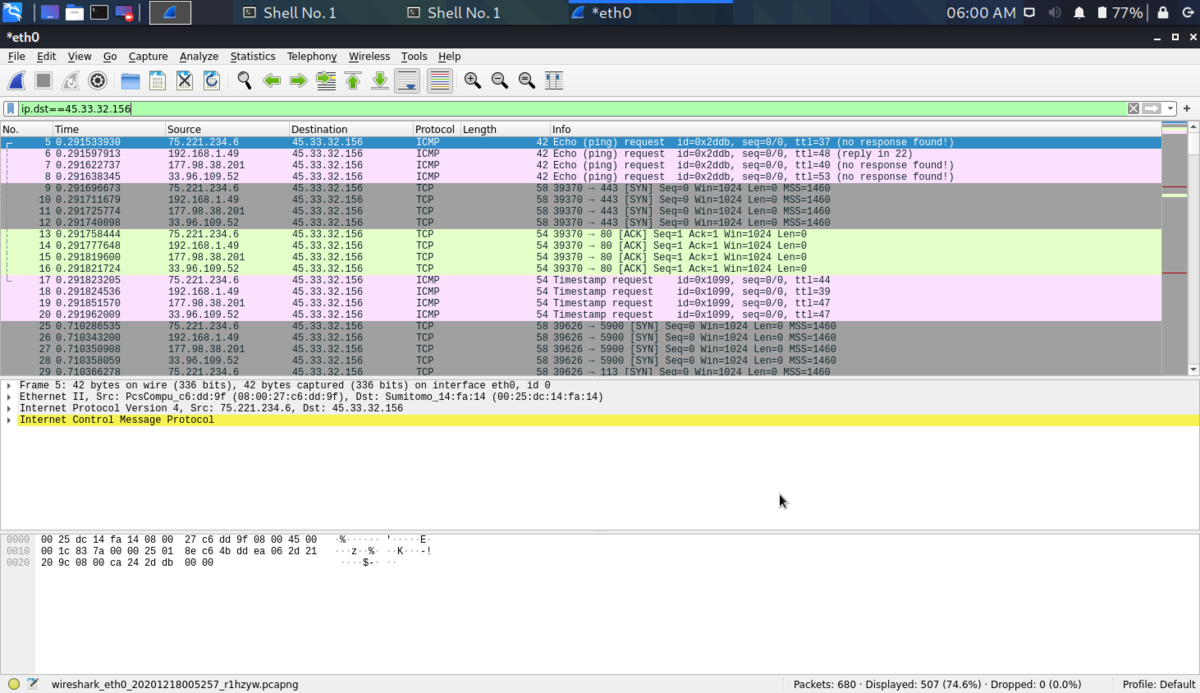
Task: Open display filter bookmarks
Action: click(10, 108)
